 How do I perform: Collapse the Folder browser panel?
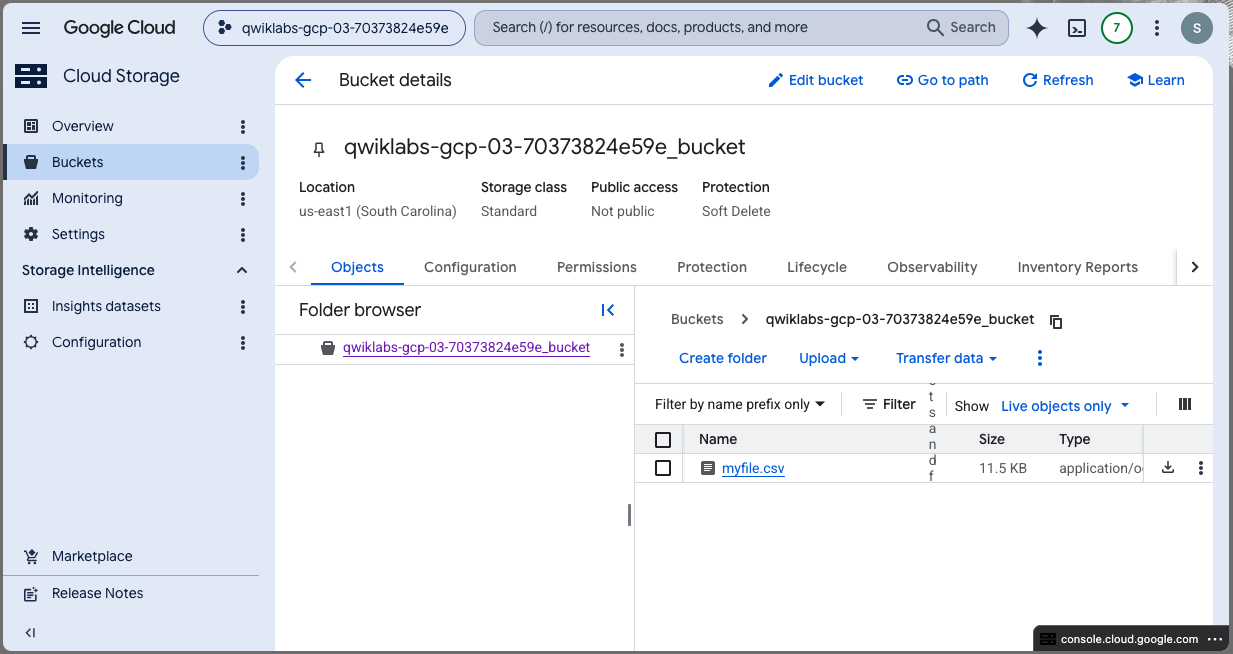point(608,310)
